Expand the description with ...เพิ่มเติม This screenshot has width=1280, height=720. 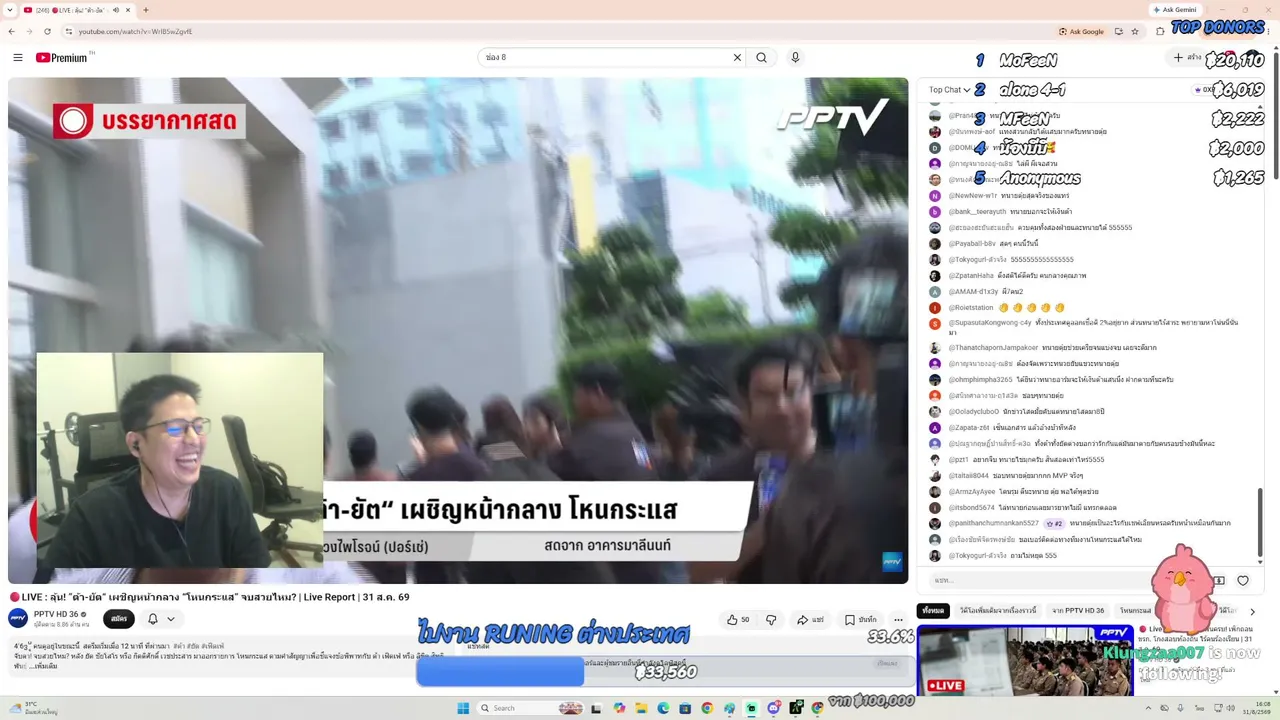pos(45,665)
